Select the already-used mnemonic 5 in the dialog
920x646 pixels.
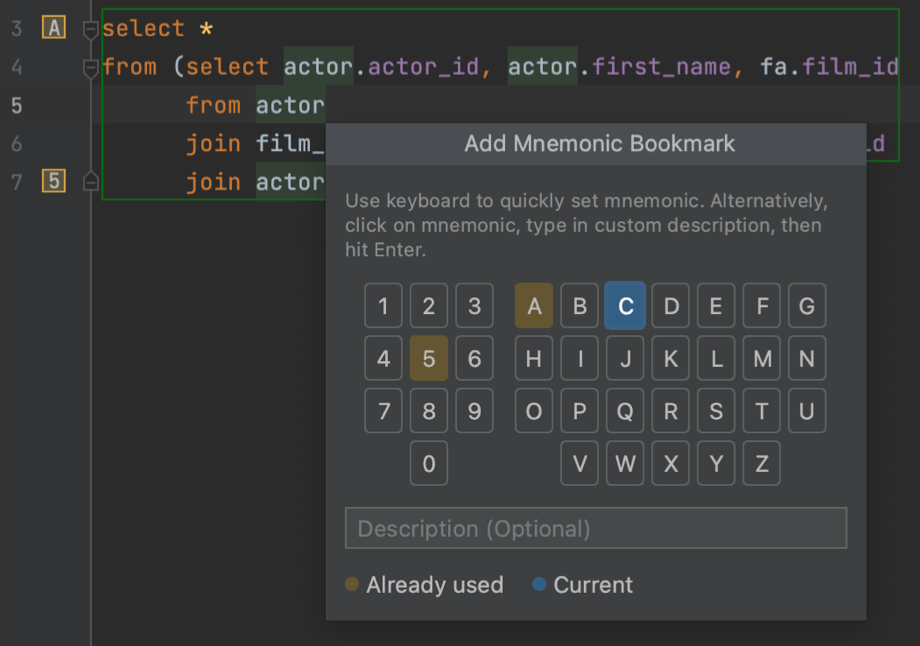click(428, 358)
